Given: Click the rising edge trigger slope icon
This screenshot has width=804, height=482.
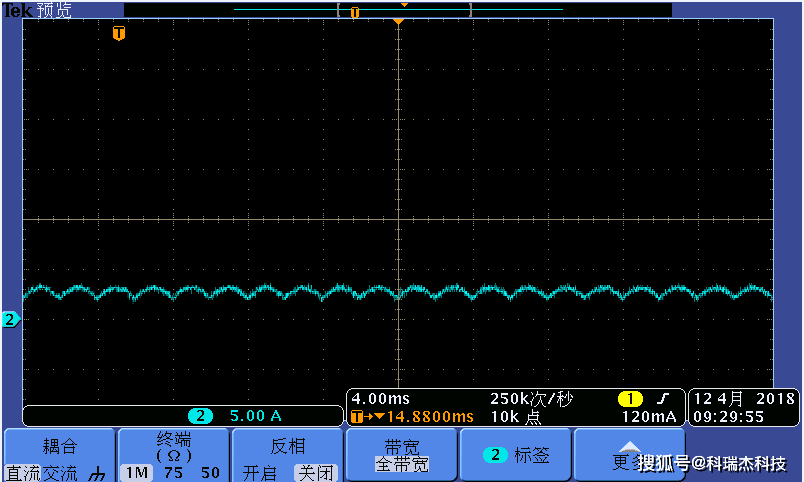Looking at the screenshot, I should pyautogui.click(x=661, y=399).
